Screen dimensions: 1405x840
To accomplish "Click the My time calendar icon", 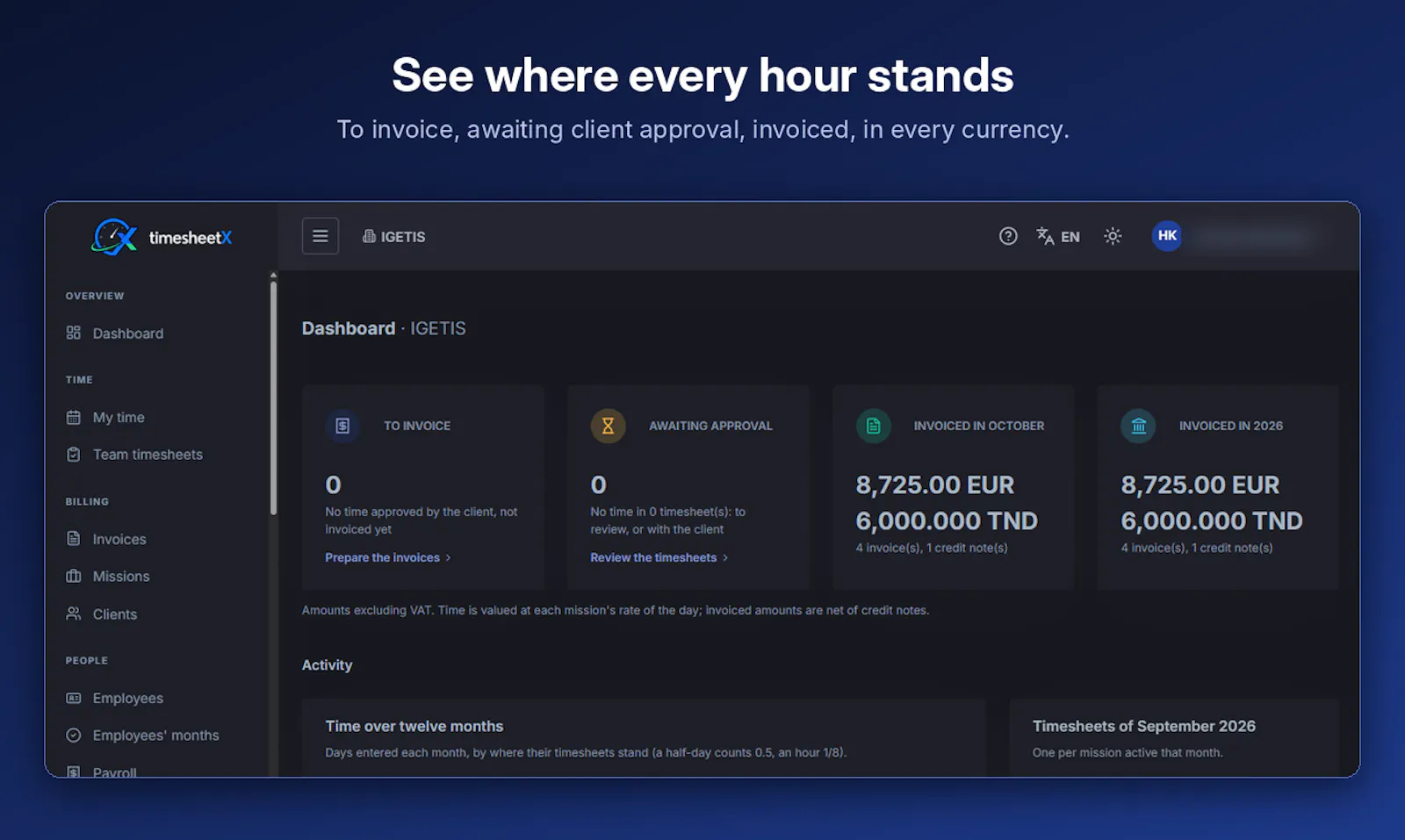I will click(x=74, y=417).
